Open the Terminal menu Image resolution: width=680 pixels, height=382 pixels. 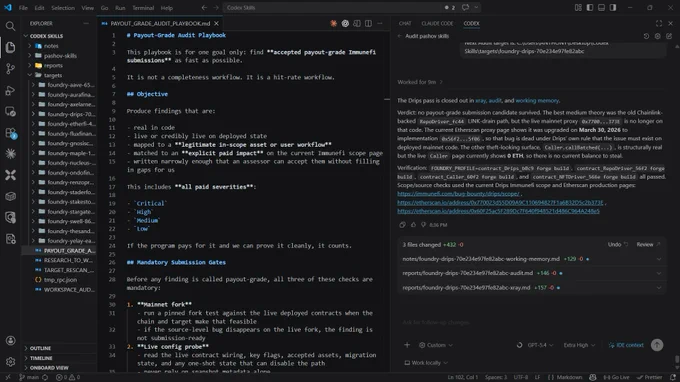coord(143,8)
